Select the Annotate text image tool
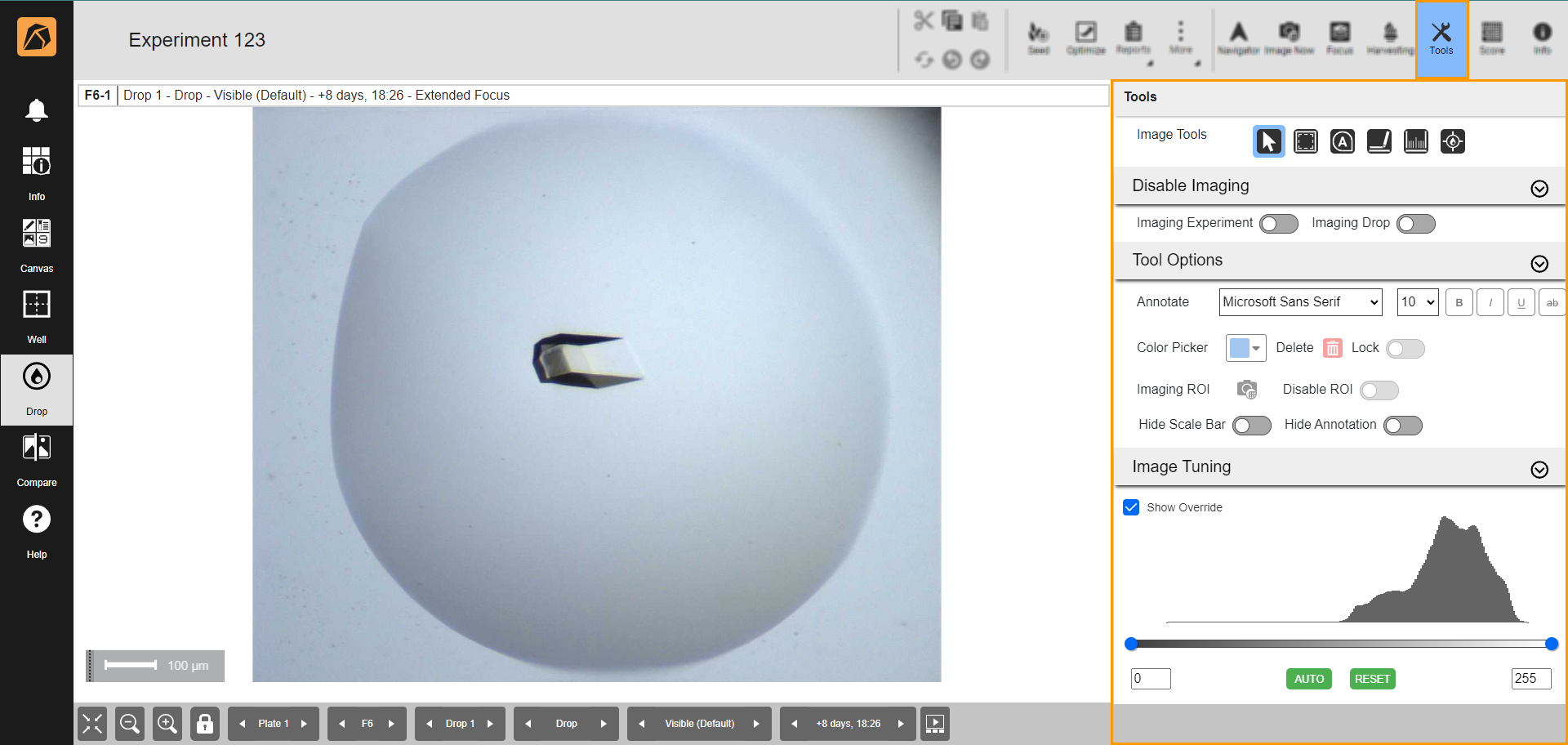Viewport: 1568px width, 745px height. 1342,141
